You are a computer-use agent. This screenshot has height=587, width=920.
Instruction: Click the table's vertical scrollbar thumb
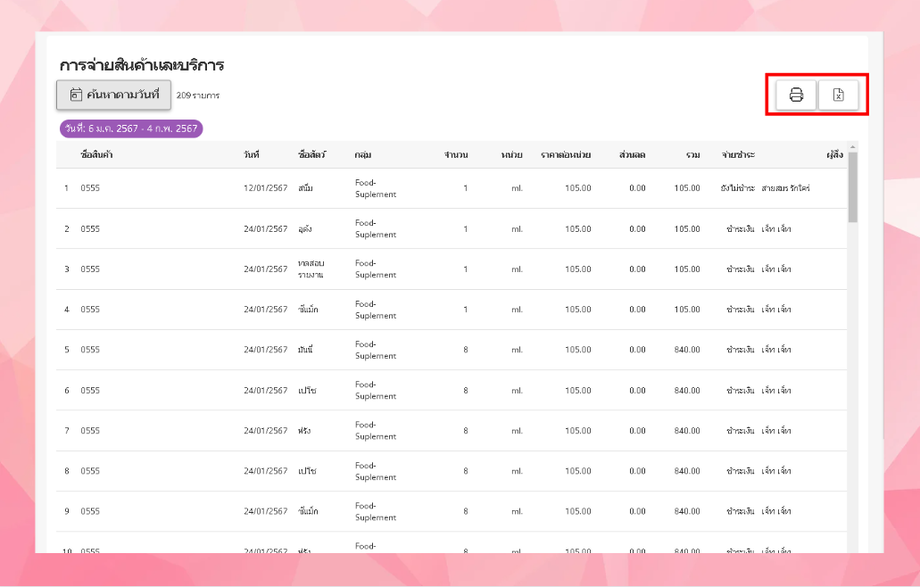click(853, 187)
